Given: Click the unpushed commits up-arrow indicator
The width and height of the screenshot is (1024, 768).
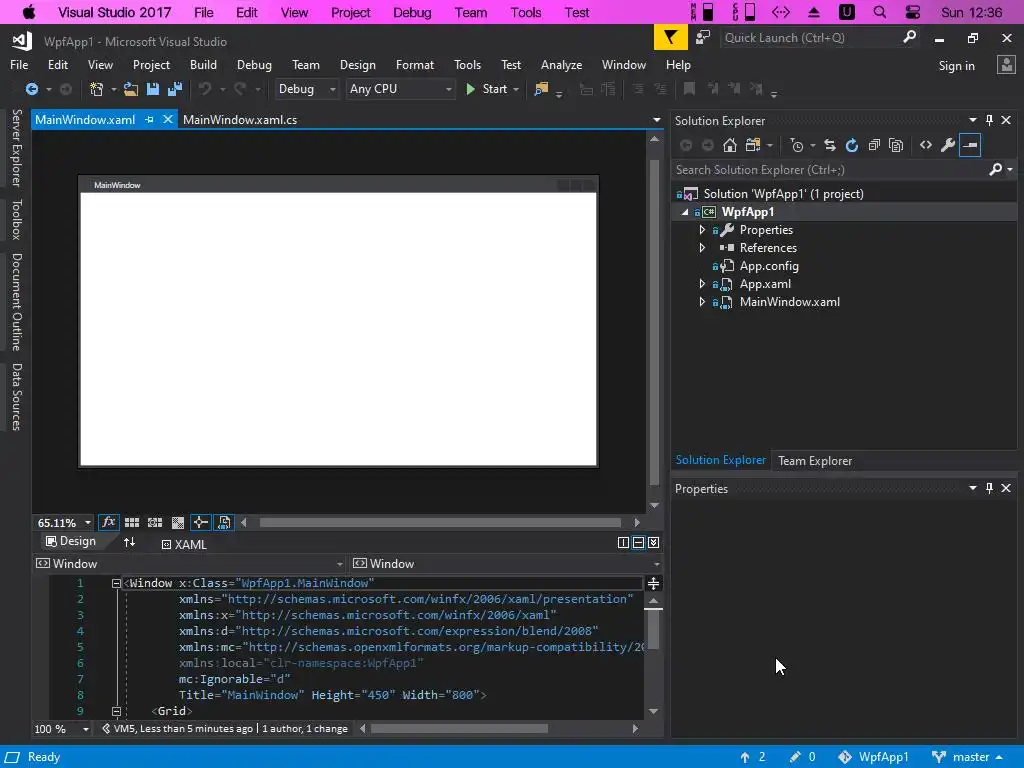Looking at the screenshot, I should [752, 757].
